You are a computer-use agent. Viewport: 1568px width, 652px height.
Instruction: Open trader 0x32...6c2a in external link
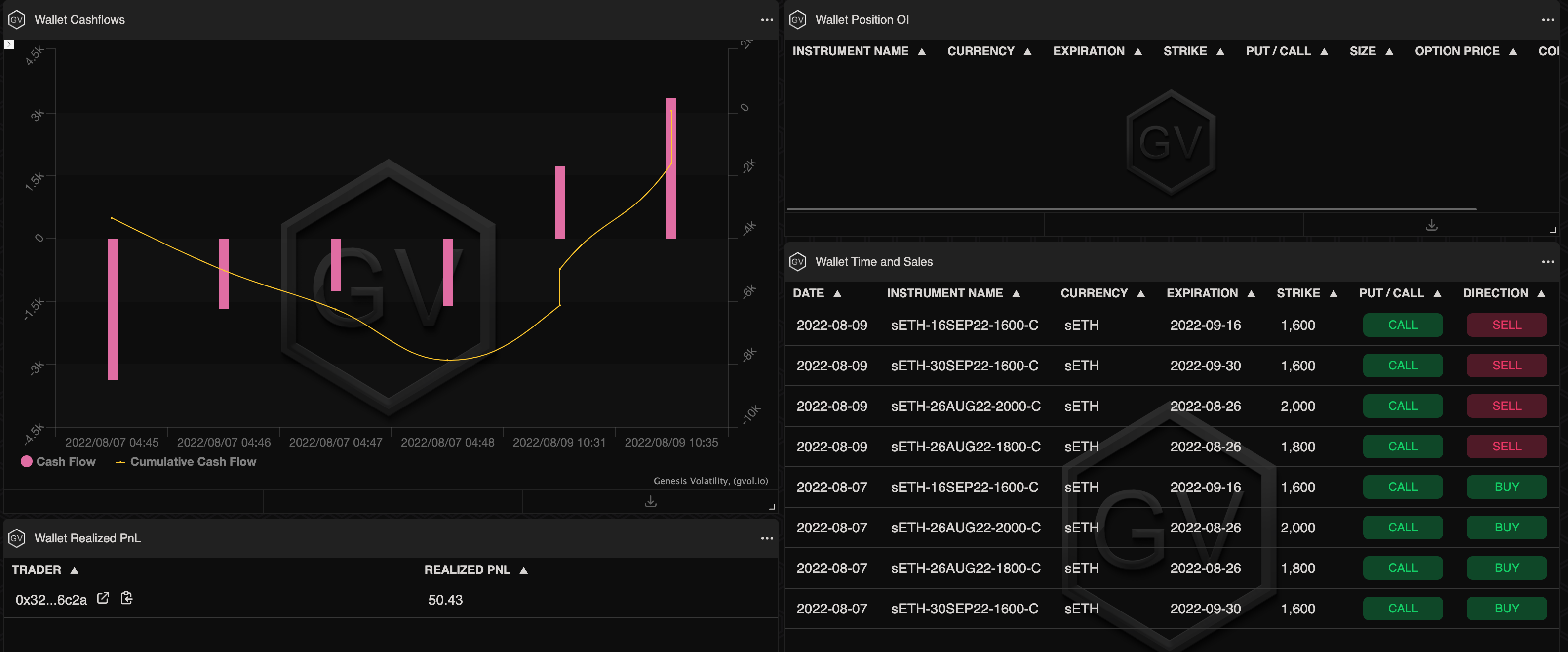coord(103,599)
